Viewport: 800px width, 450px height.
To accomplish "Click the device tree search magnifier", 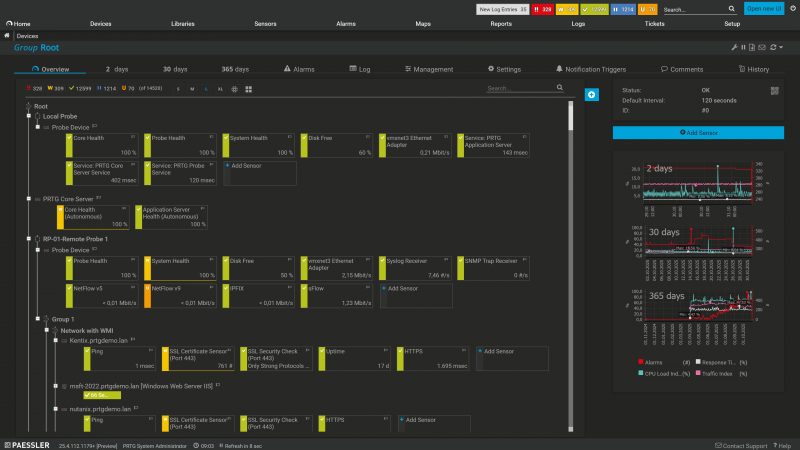I will tap(560, 88).
